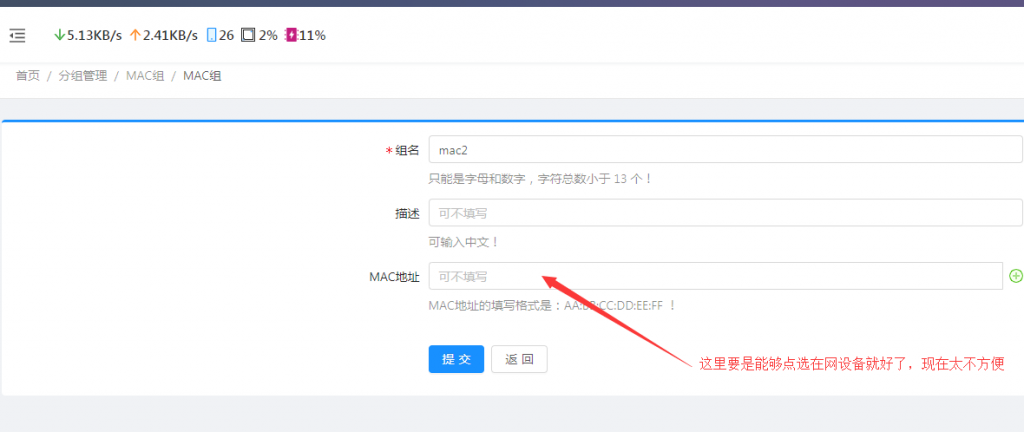Image resolution: width=1024 pixels, height=432 pixels.
Task: Add another MAC address with plus icon
Action: coord(1016,276)
